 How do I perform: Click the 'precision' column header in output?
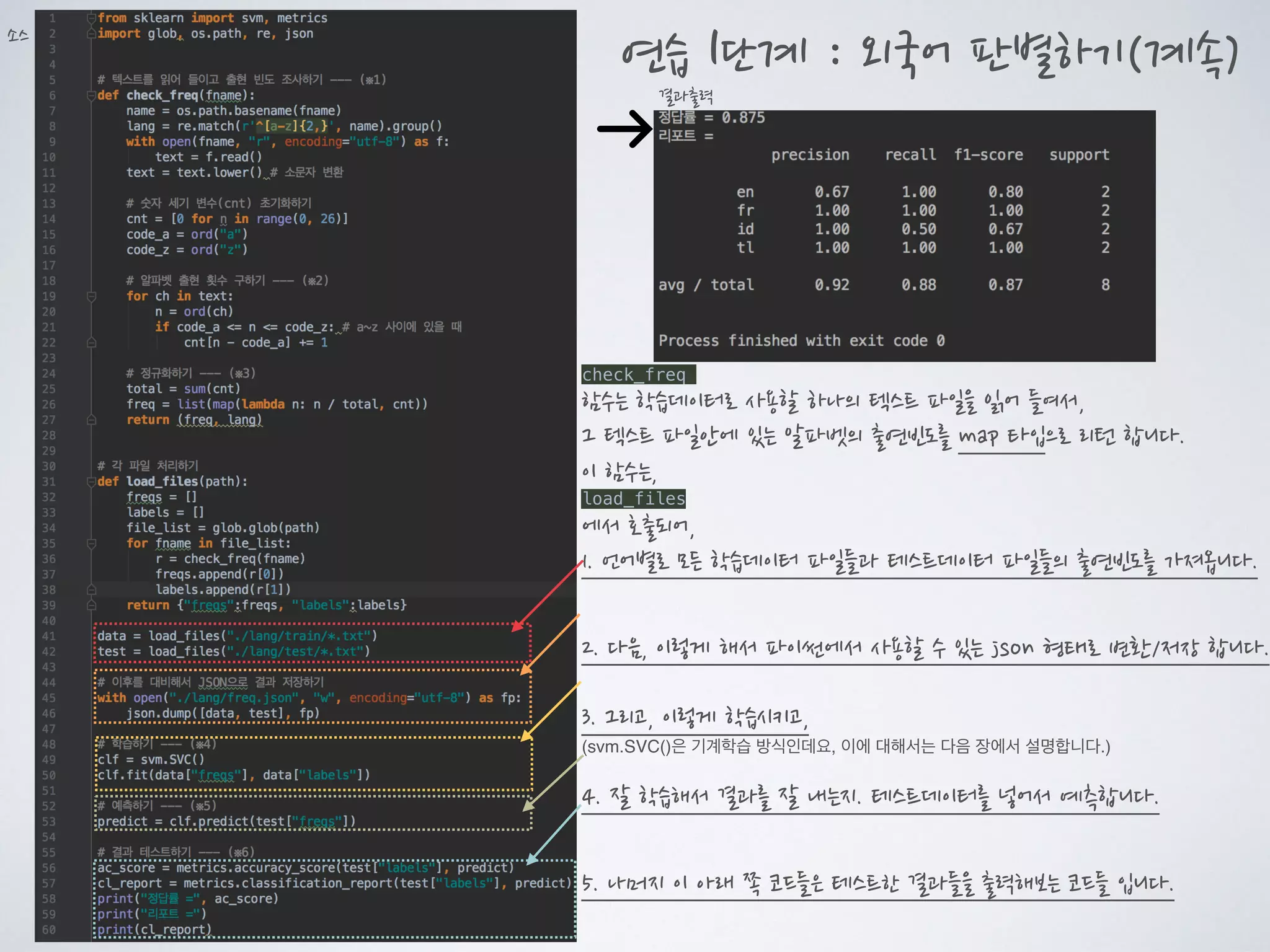click(x=810, y=155)
